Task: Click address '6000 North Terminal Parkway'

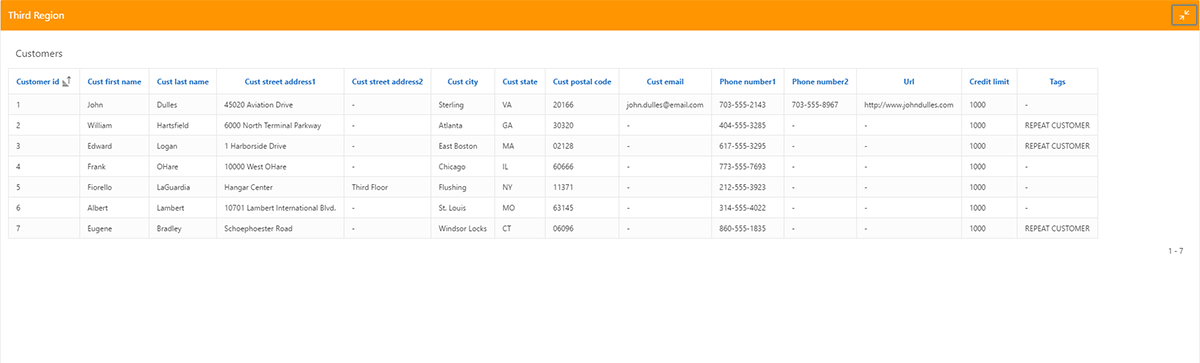Action: [273, 125]
